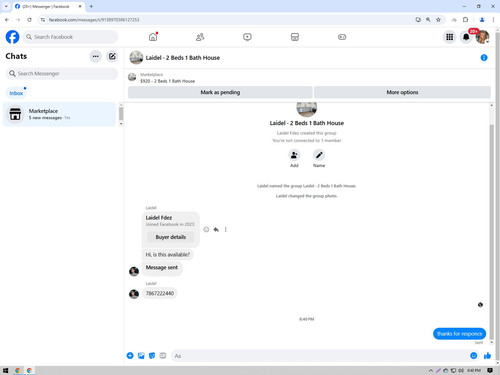Open the browser extensions icon
500x375 pixels.
[466, 20]
